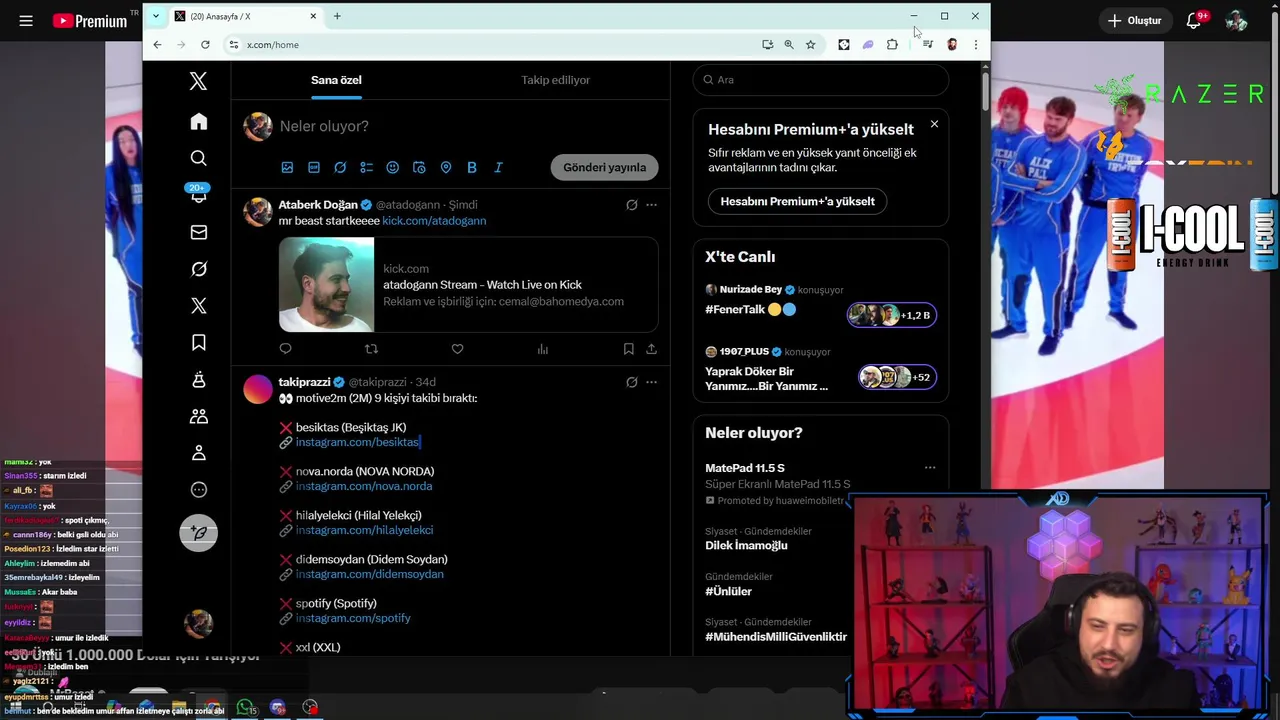Open #Ünlüler trending topic
Screen dimensions: 1280x720
pos(728,591)
